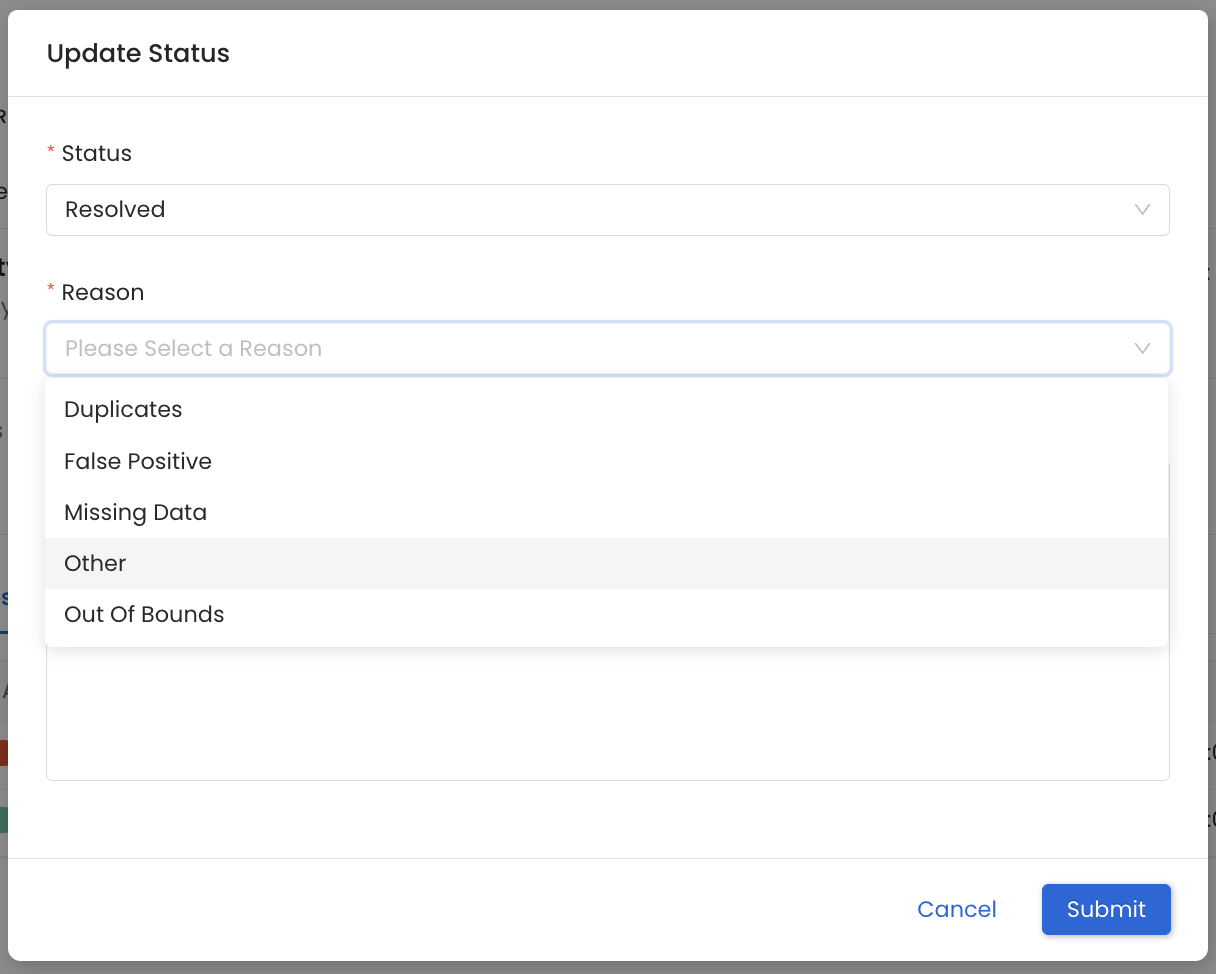Image resolution: width=1216 pixels, height=974 pixels.
Task: Click the Reason field label
Action: (103, 292)
